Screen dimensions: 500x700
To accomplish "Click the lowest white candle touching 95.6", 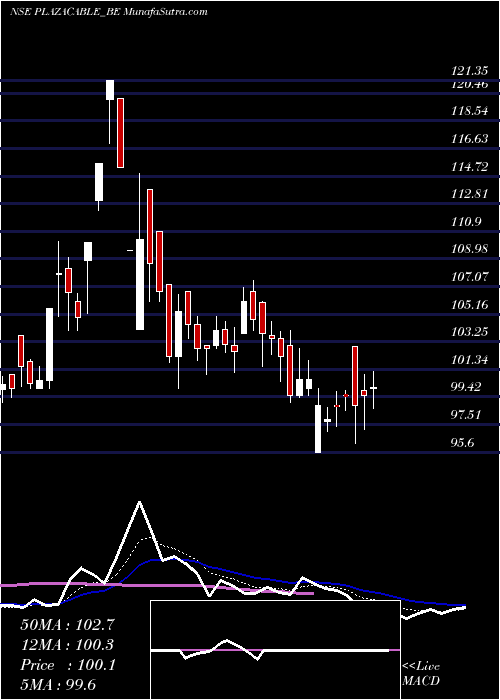I will (x=318, y=429).
